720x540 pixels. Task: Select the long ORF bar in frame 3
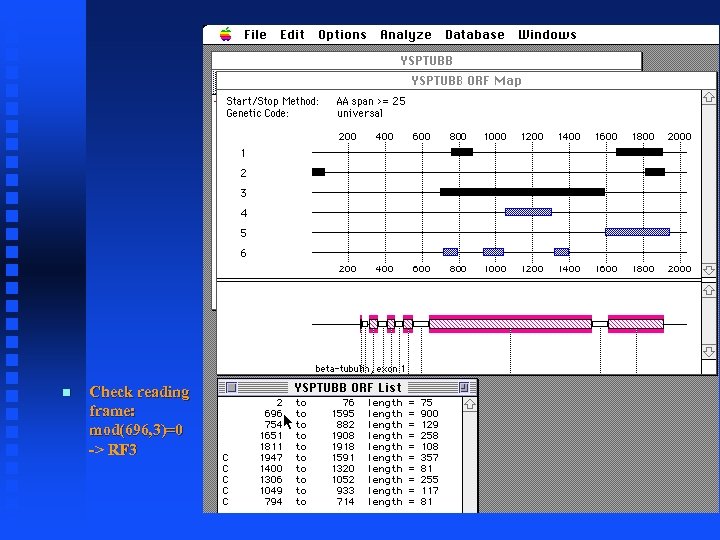pos(523,192)
